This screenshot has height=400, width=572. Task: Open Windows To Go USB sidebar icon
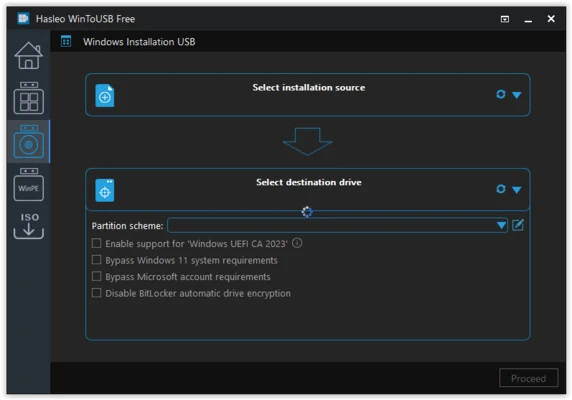(28, 98)
